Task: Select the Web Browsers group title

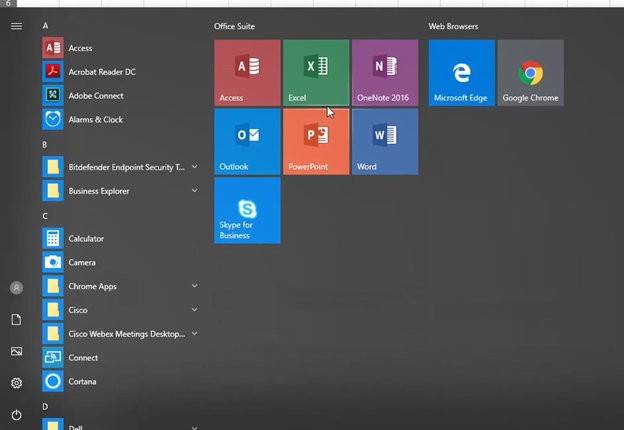Action: [x=453, y=26]
